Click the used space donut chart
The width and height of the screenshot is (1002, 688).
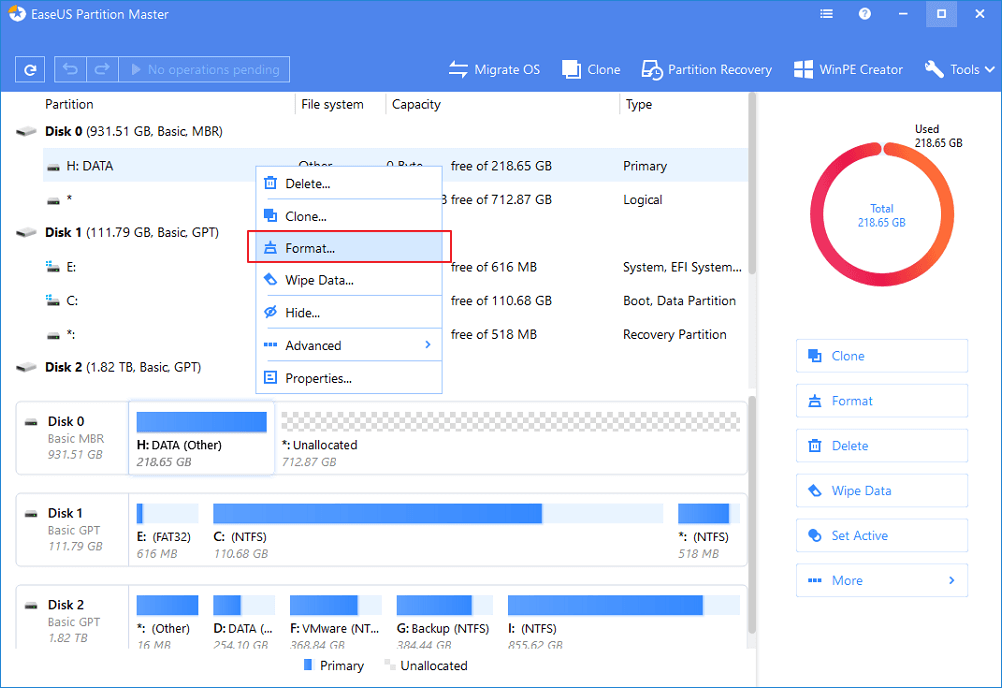(x=882, y=215)
